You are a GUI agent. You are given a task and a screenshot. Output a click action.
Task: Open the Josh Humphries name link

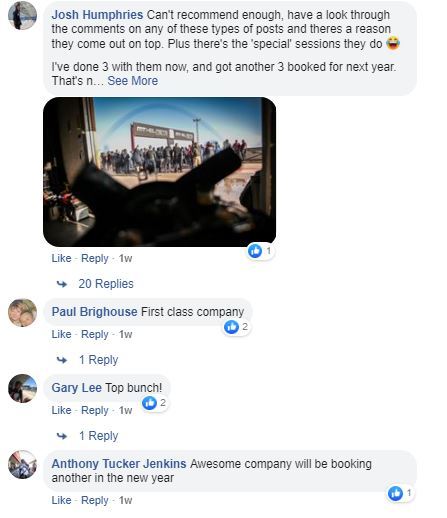97,15
